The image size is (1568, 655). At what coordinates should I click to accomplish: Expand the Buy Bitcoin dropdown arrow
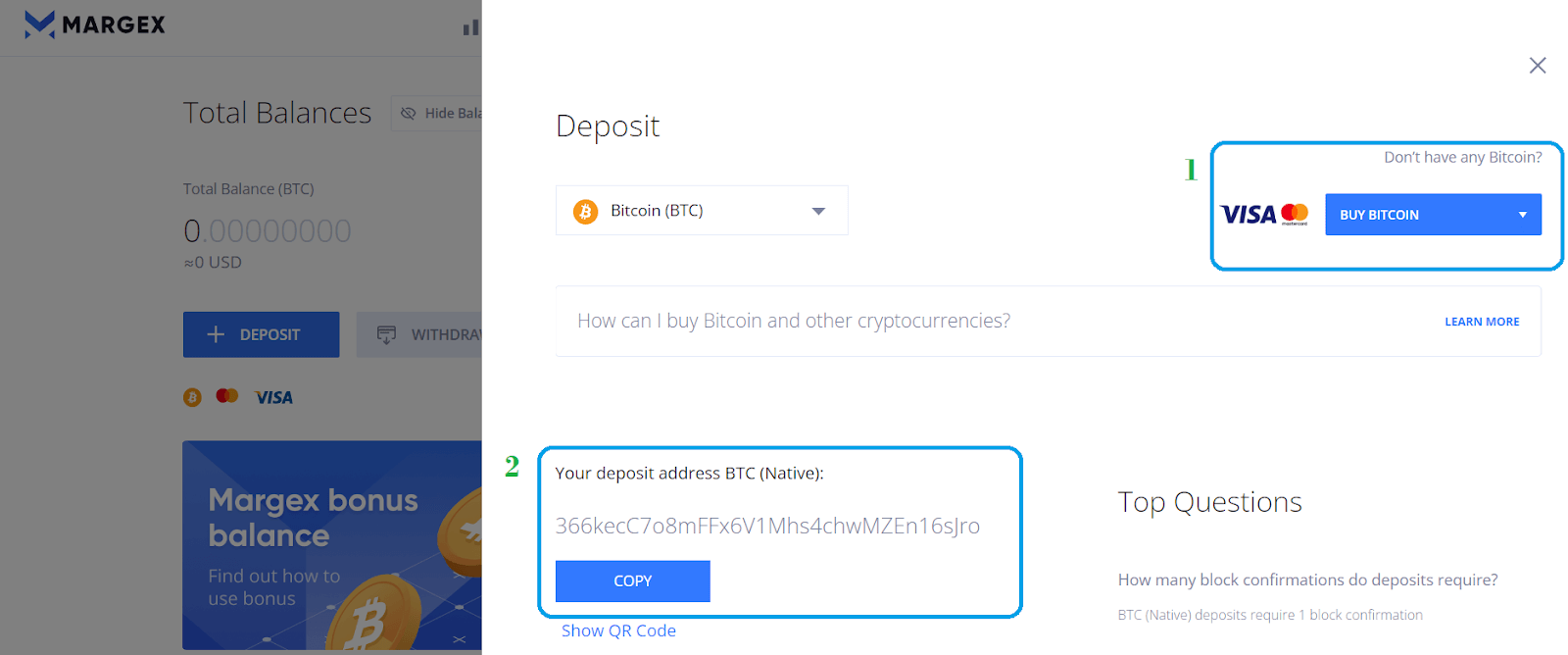click(1523, 215)
